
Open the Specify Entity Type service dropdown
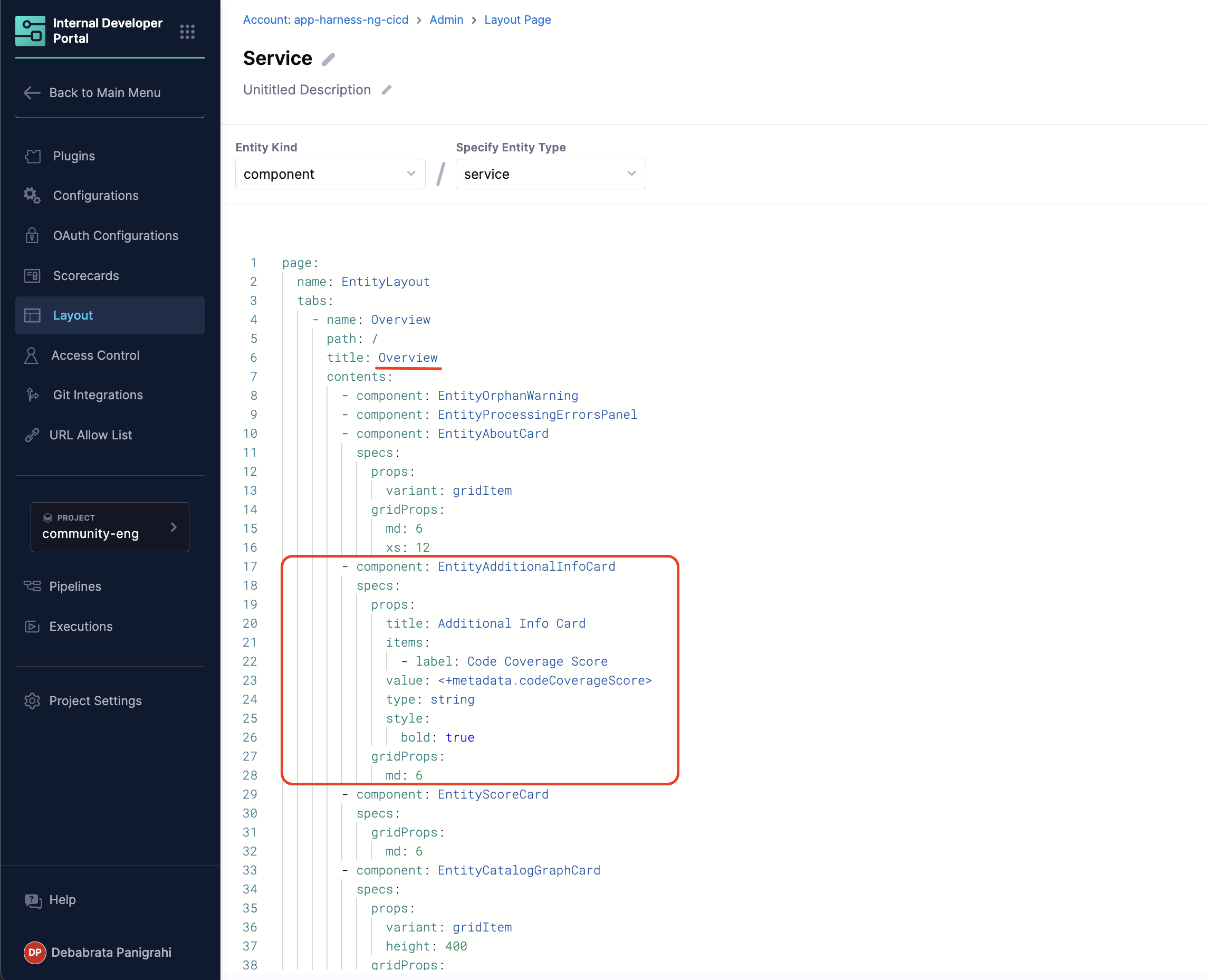coord(550,174)
